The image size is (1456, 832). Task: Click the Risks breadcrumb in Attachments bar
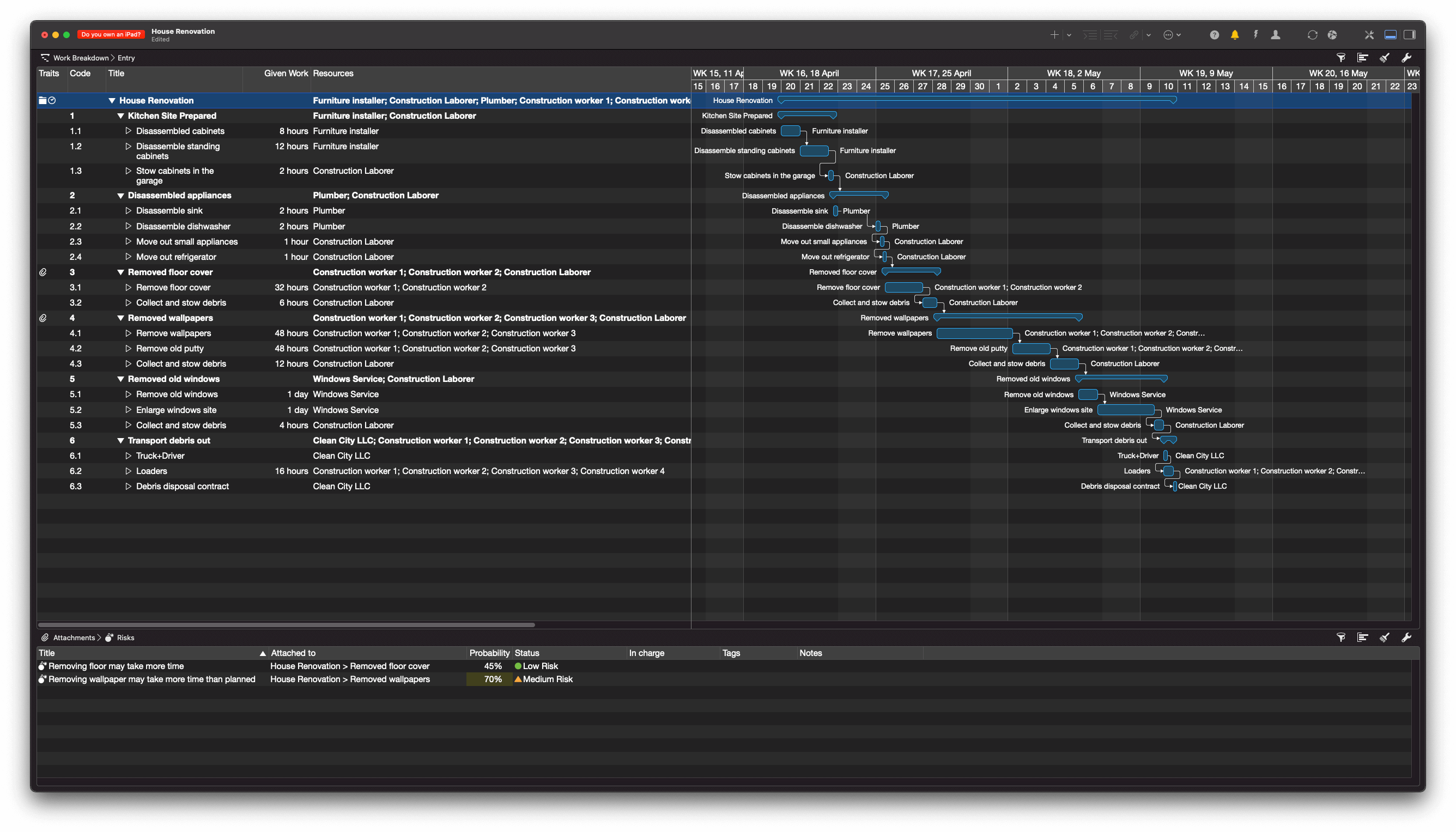click(125, 637)
